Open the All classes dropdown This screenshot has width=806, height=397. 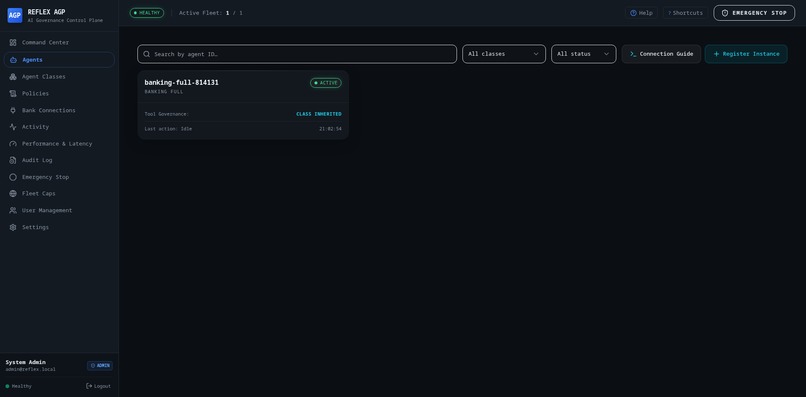pos(504,54)
